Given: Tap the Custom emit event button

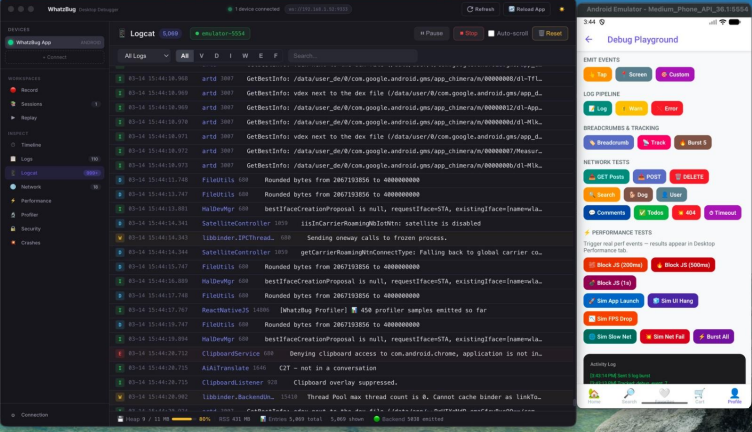Looking at the screenshot, I should 675,74.
